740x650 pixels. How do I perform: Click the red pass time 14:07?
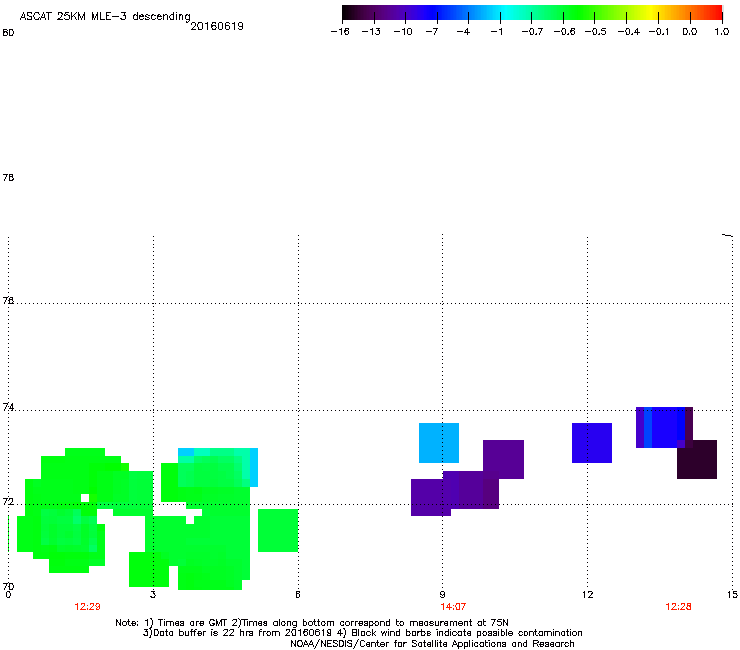(x=454, y=607)
